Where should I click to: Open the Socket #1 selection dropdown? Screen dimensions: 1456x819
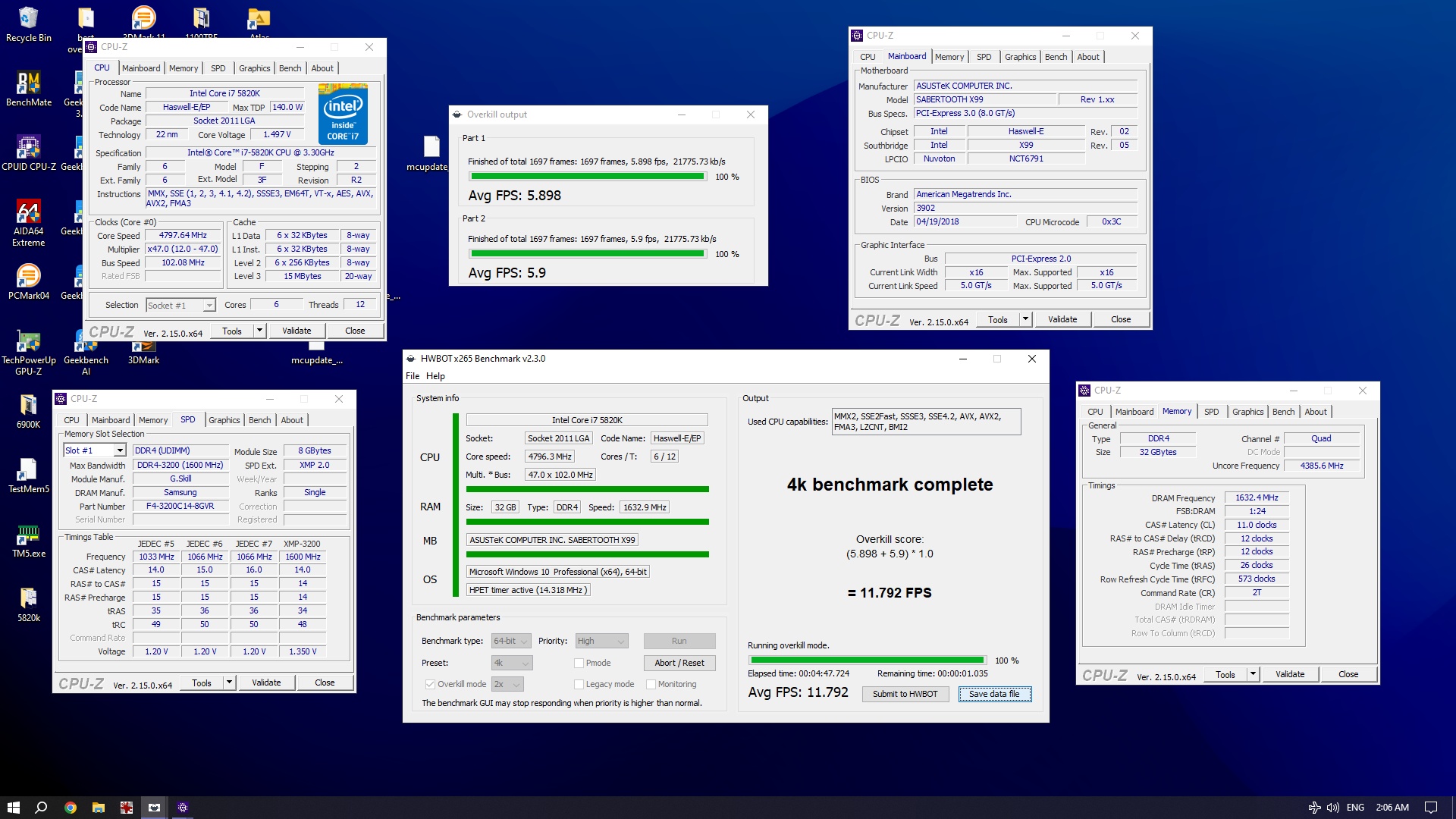click(x=180, y=305)
